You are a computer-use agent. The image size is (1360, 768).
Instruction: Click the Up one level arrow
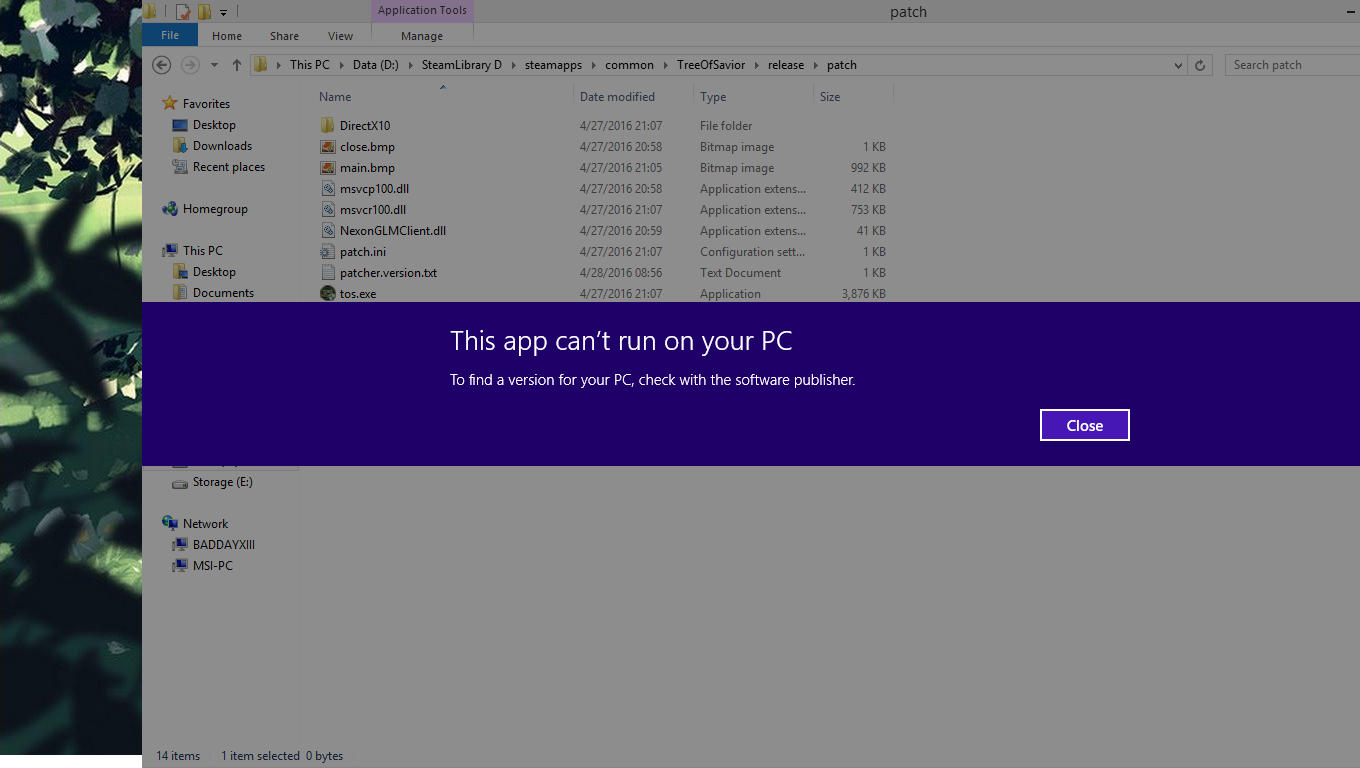point(236,65)
